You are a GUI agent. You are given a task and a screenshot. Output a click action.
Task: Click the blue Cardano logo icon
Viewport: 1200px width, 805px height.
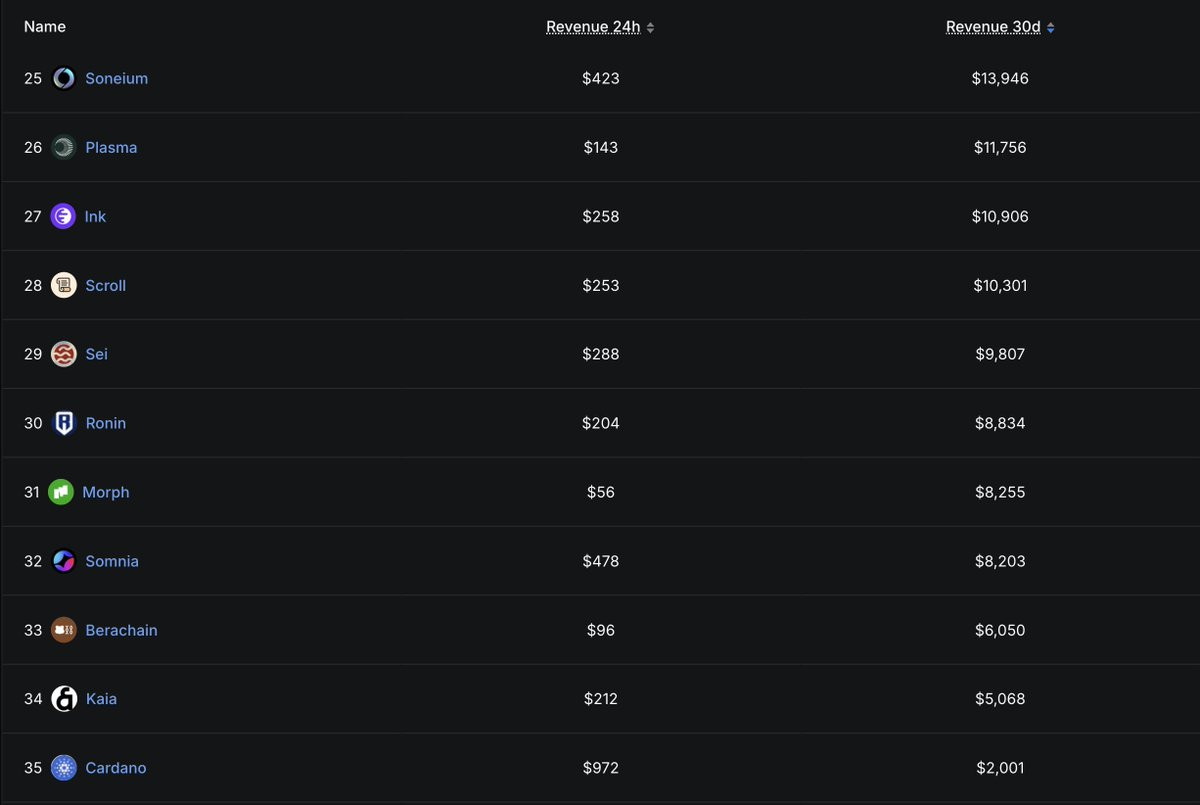click(64, 768)
